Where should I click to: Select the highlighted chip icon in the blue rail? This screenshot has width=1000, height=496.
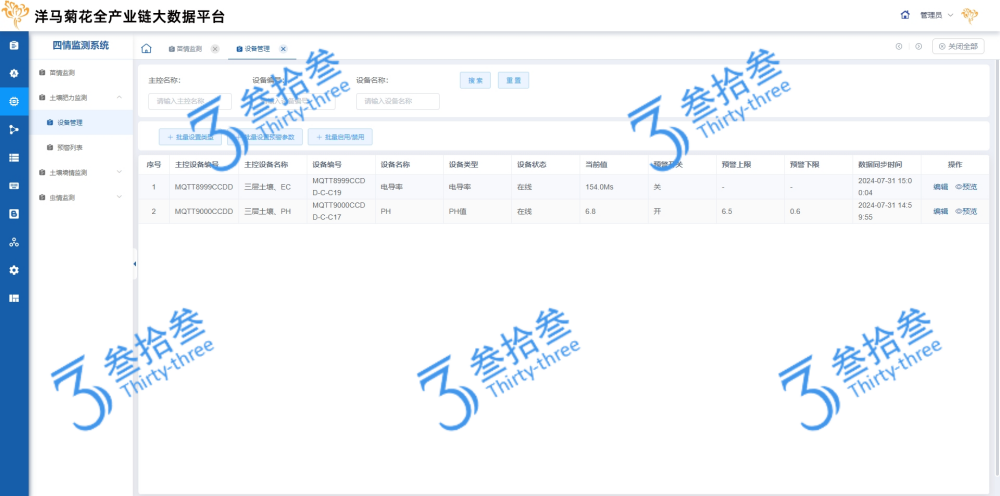14,101
